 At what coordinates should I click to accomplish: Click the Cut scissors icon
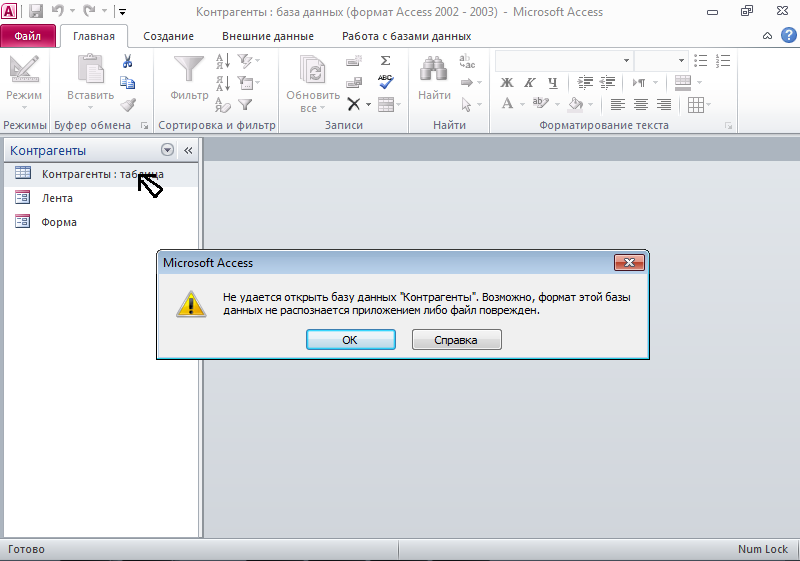[x=128, y=61]
